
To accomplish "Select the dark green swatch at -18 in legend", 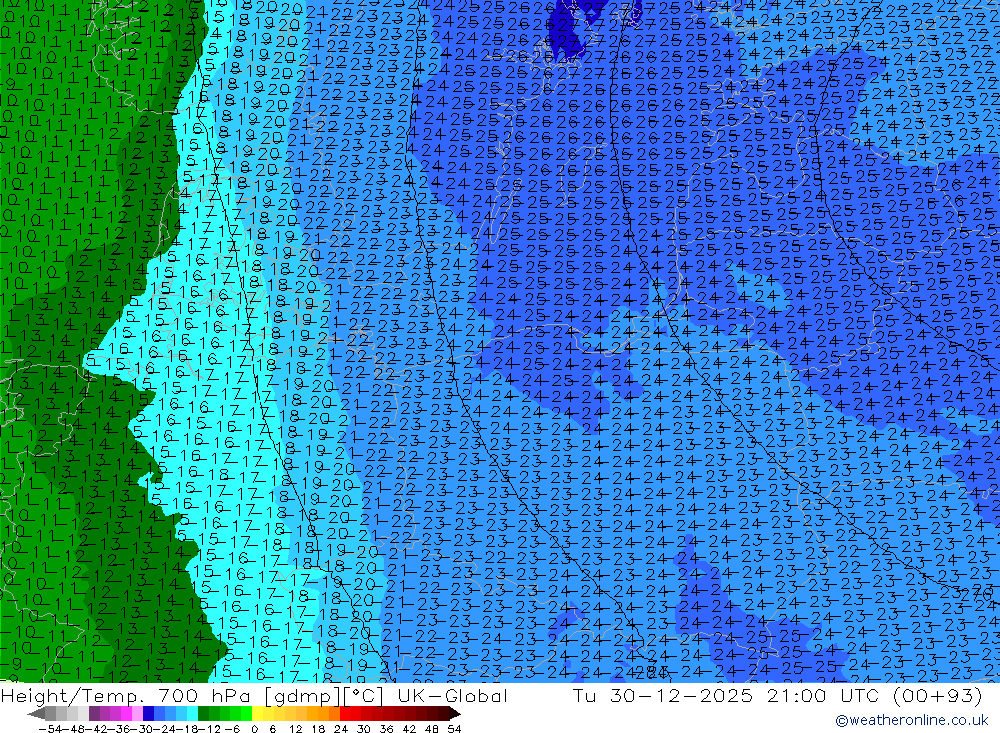I will pyautogui.click(x=203, y=714).
